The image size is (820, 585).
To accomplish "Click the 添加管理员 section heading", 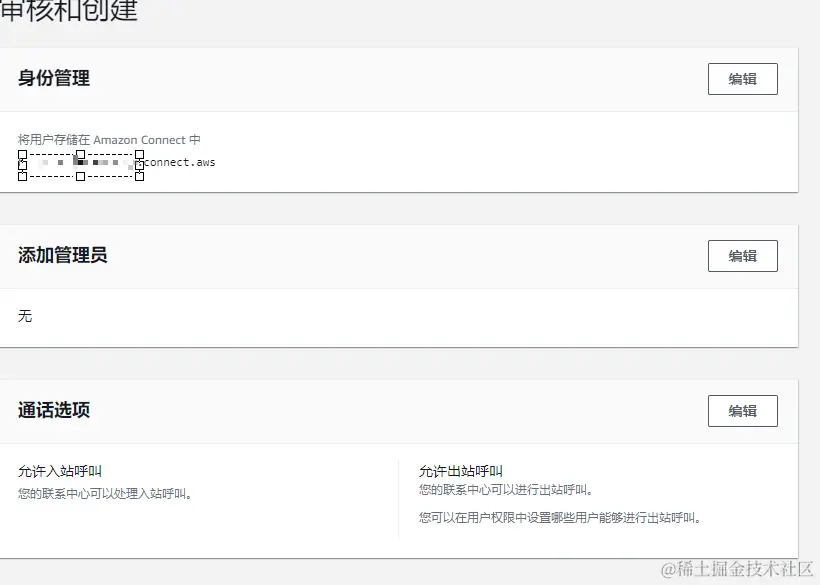I will (63, 255).
